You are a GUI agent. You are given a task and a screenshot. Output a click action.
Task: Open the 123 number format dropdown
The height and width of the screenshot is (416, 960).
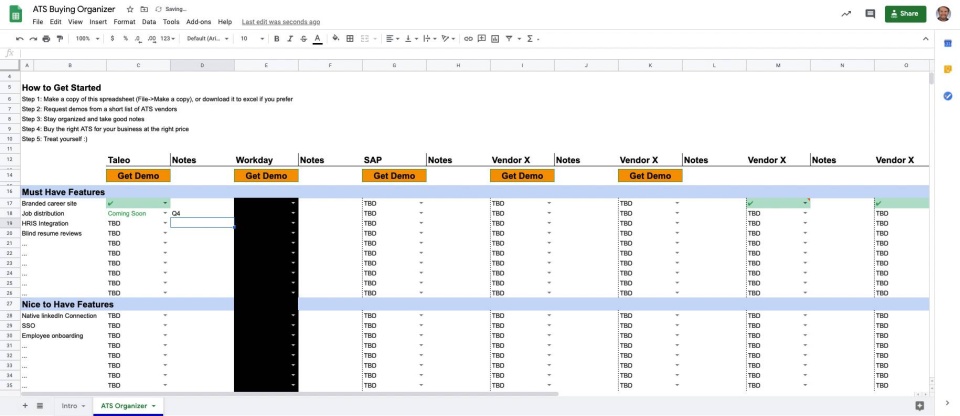point(168,39)
